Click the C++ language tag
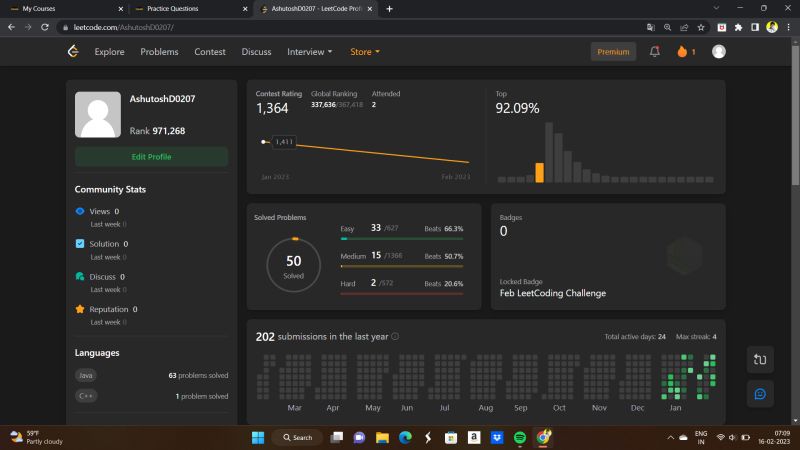This screenshot has width=800, height=450. 86,396
